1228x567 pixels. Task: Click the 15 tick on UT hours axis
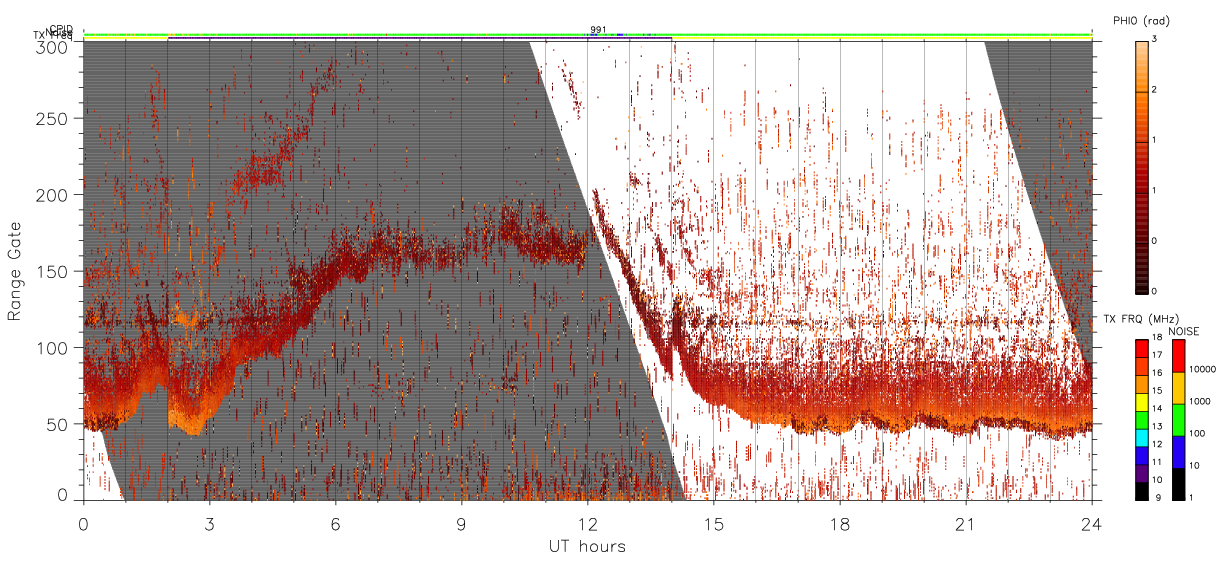tap(714, 523)
